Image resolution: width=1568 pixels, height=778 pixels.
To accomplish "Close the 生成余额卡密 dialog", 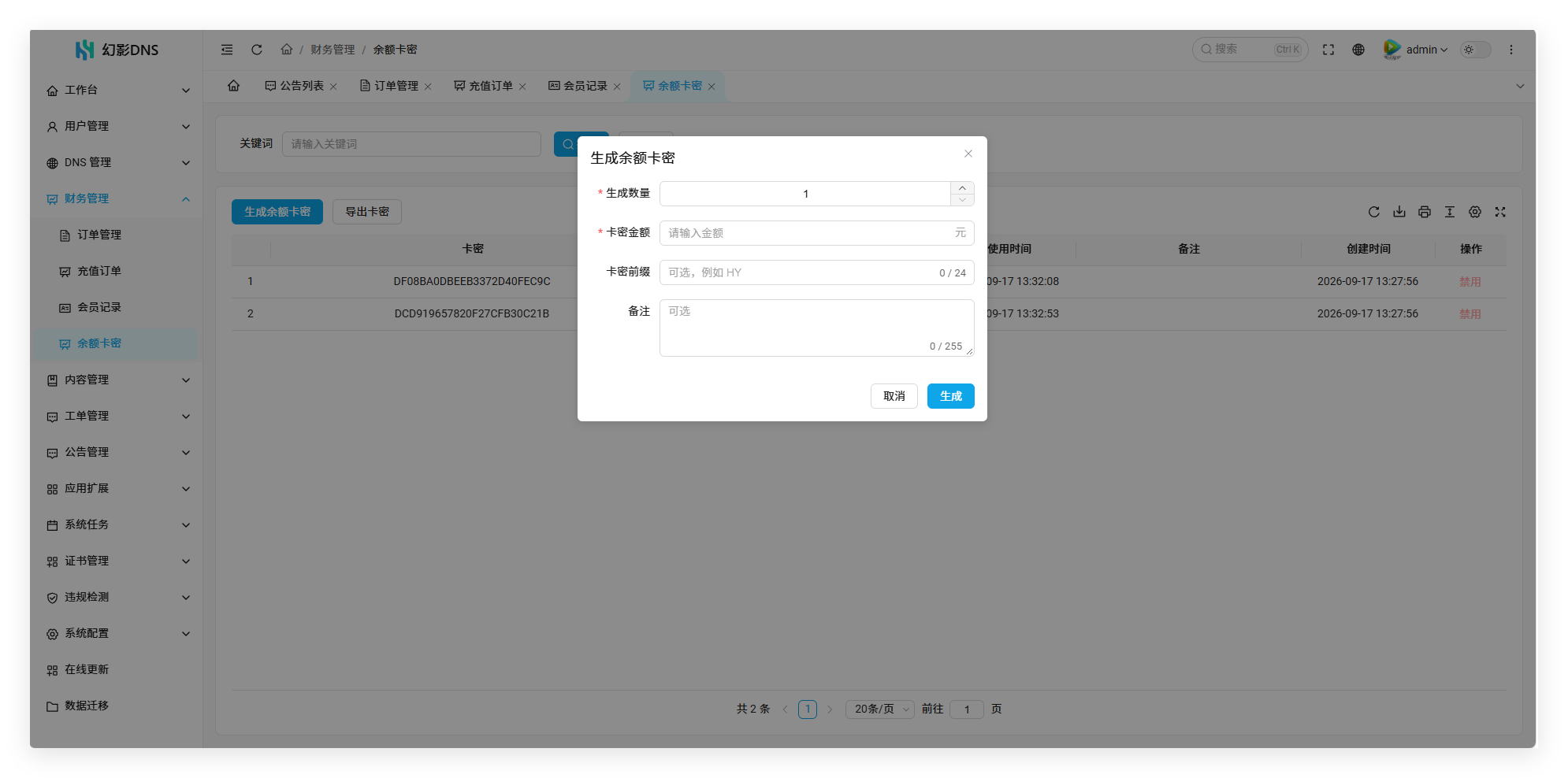I will pos(968,154).
